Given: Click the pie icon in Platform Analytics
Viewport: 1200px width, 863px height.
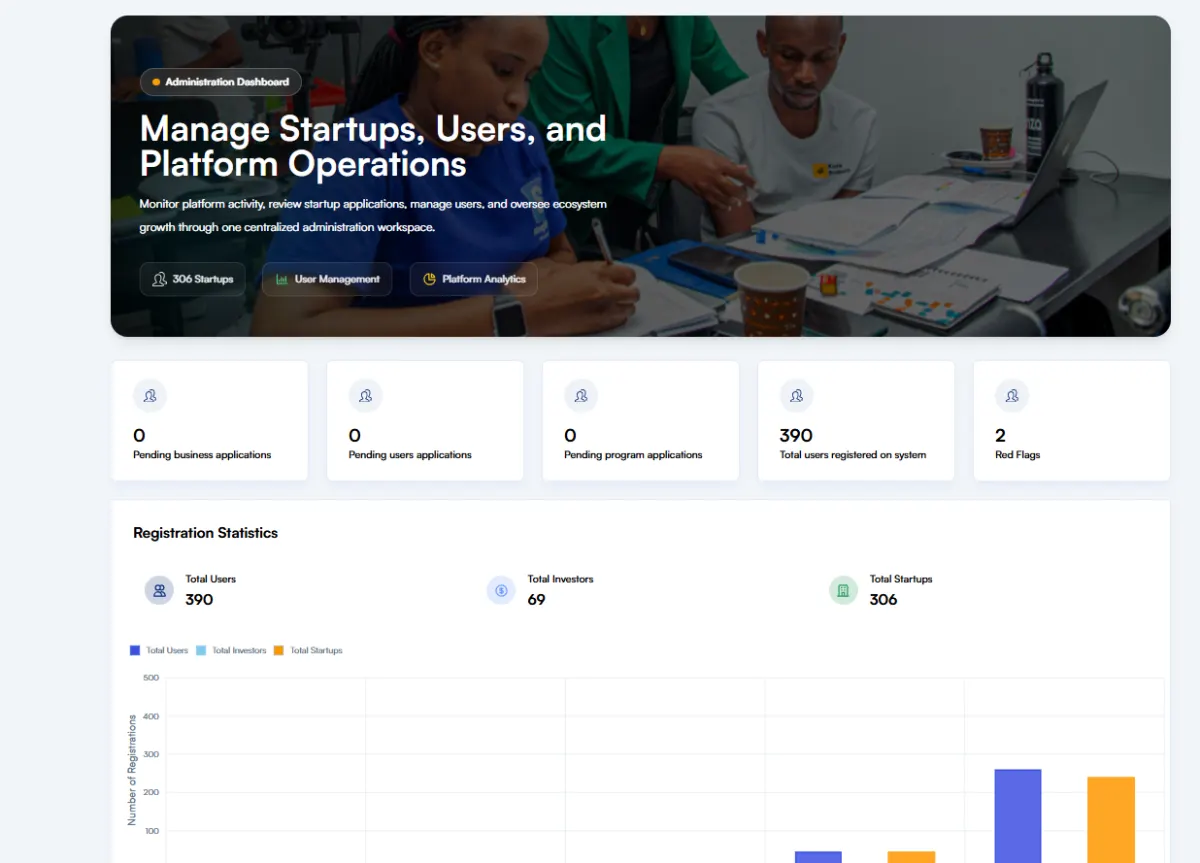Looking at the screenshot, I should (x=429, y=279).
